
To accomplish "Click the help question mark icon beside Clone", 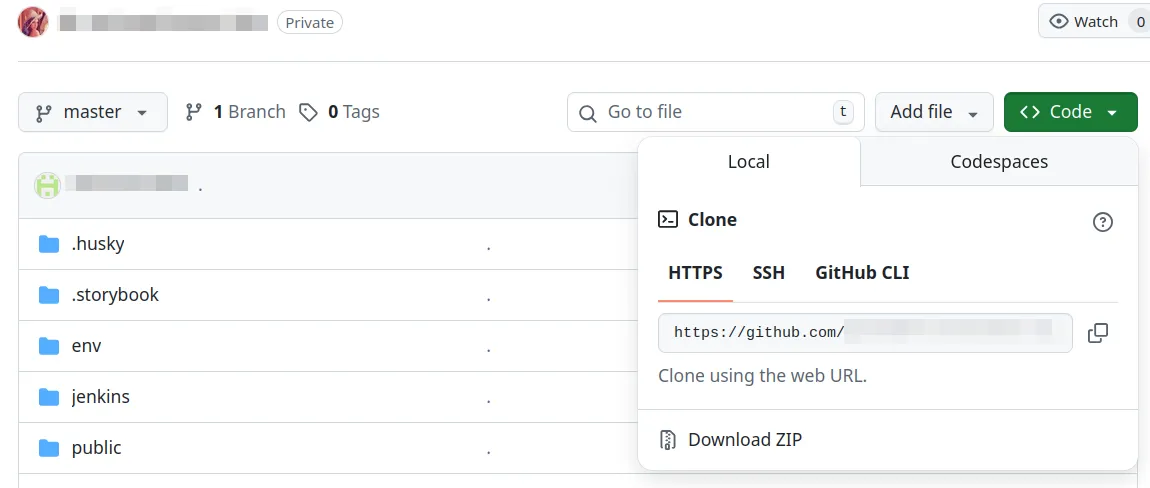I will pyautogui.click(x=1102, y=222).
